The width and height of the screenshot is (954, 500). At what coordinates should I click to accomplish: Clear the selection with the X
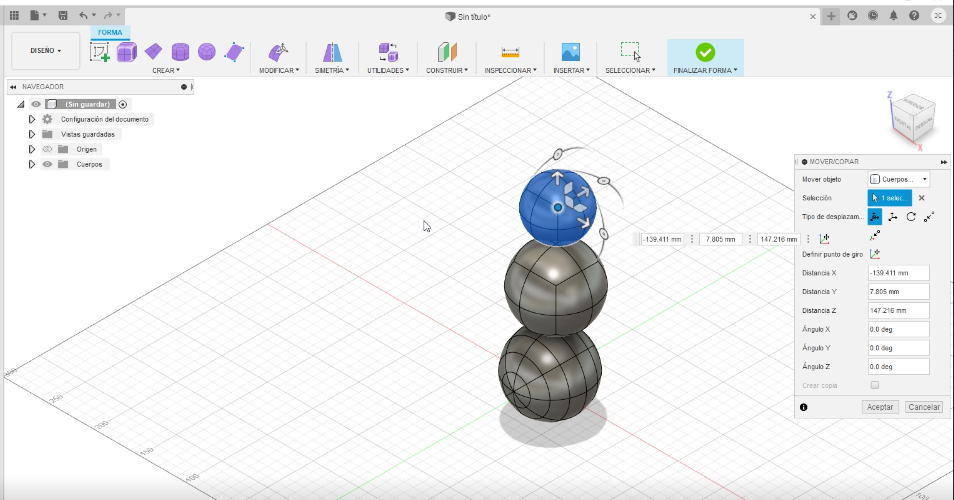[922, 198]
